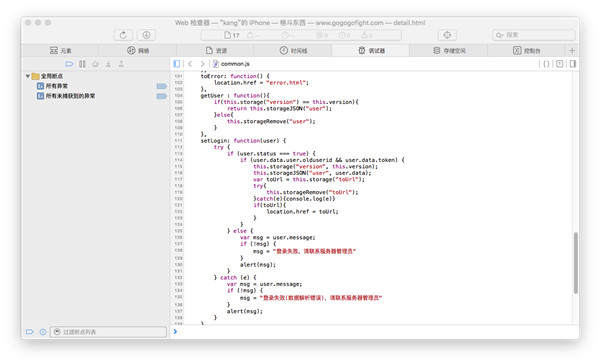Image resolution: width=600 pixels, height=364 pixels.
Task: Open the 控制台 (Console) tab
Action: pyautogui.click(x=527, y=51)
